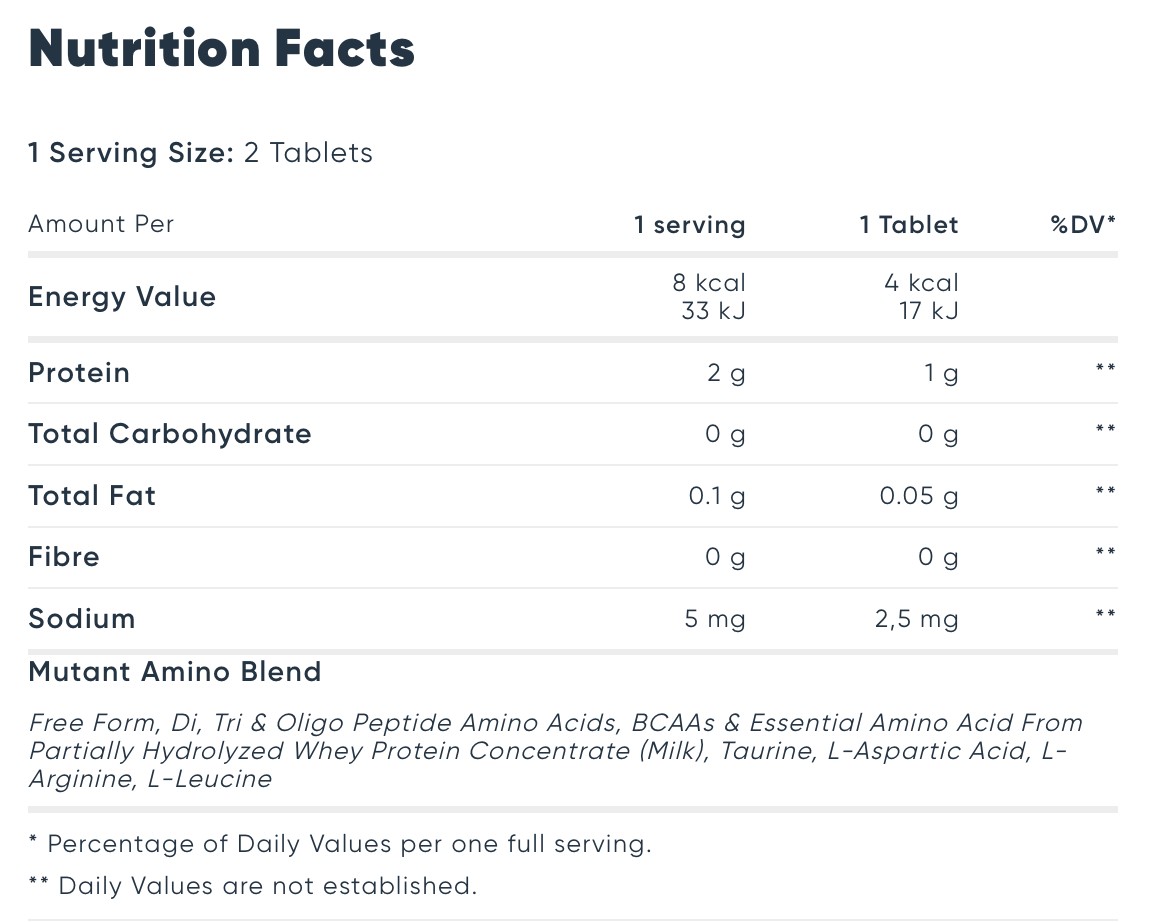Viewport: 1150px width, 922px height.
Task: Select the Protein row label
Action: pos(78,373)
